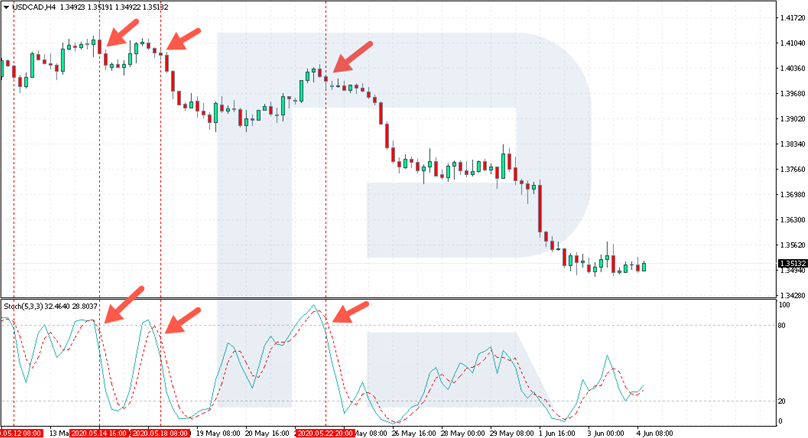
Task: Click the 1.40360 price axis label
Action: [792, 69]
